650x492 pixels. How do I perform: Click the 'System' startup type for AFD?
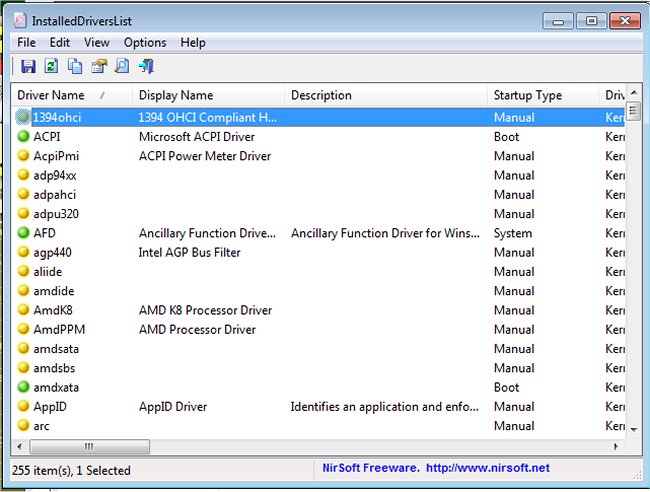pos(513,233)
